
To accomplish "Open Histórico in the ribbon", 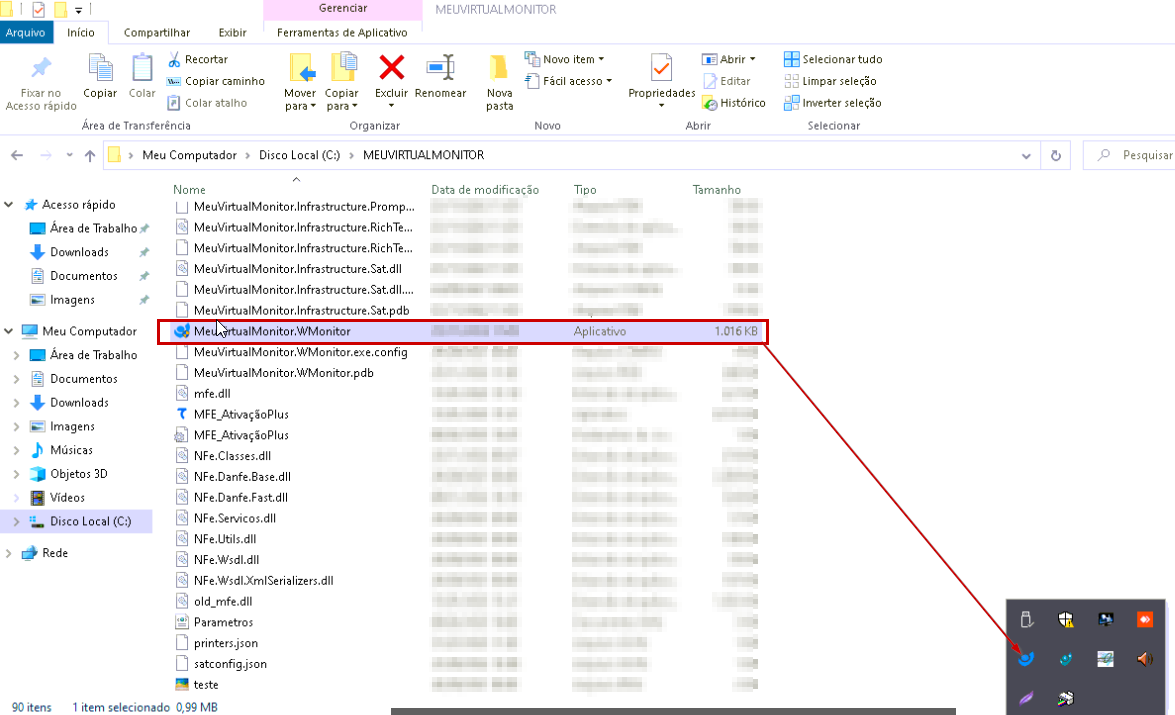I will 734,103.
